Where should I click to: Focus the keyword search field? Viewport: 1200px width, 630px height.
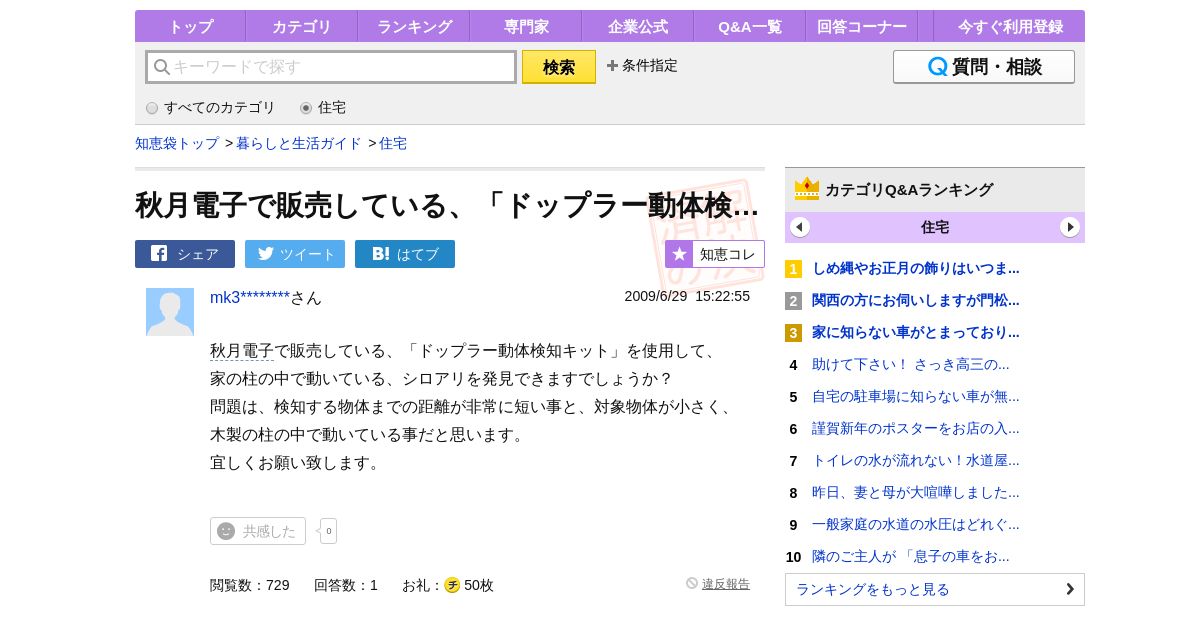click(x=331, y=67)
